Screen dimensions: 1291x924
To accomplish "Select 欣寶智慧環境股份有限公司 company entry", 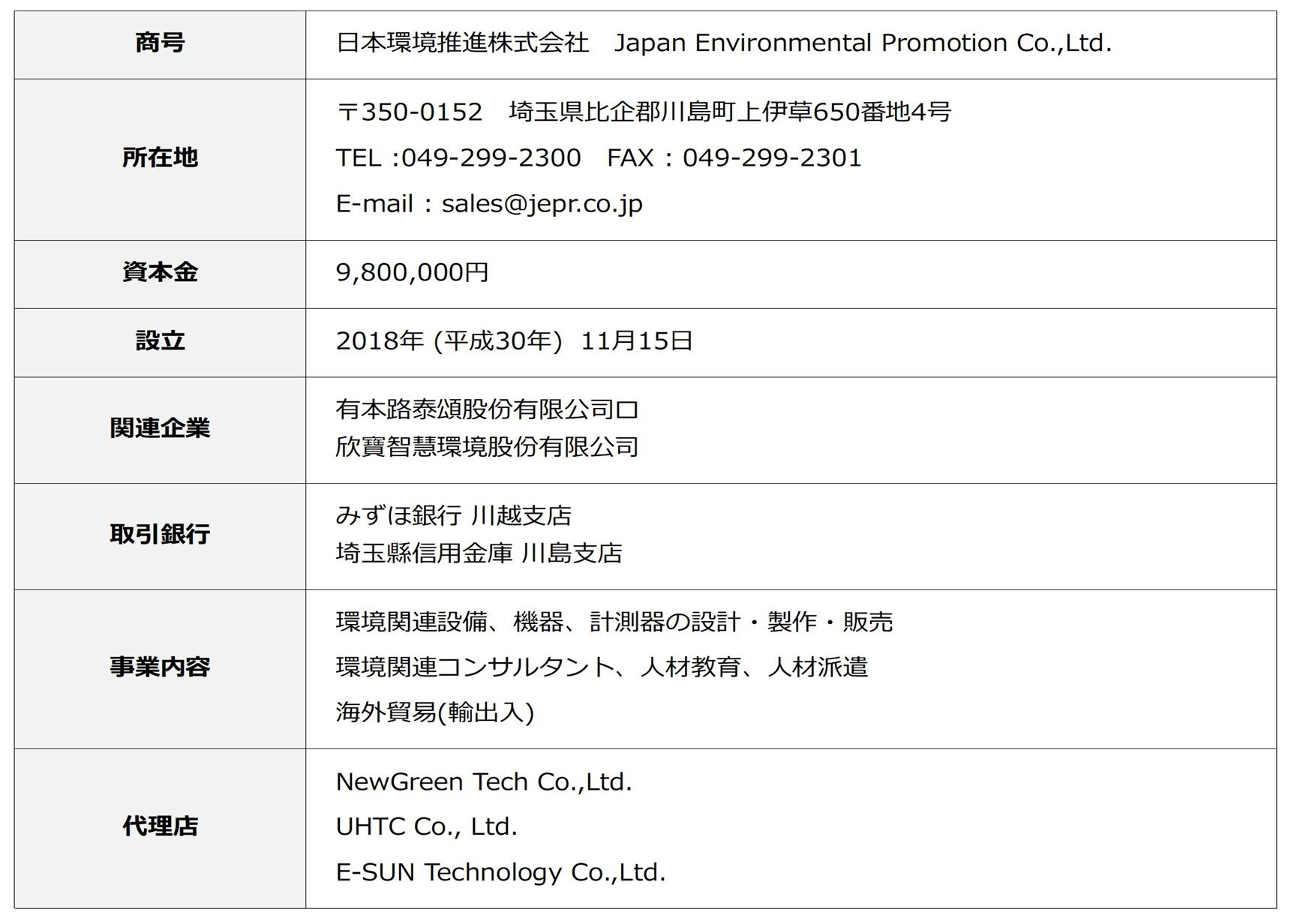I will click(x=487, y=447).
